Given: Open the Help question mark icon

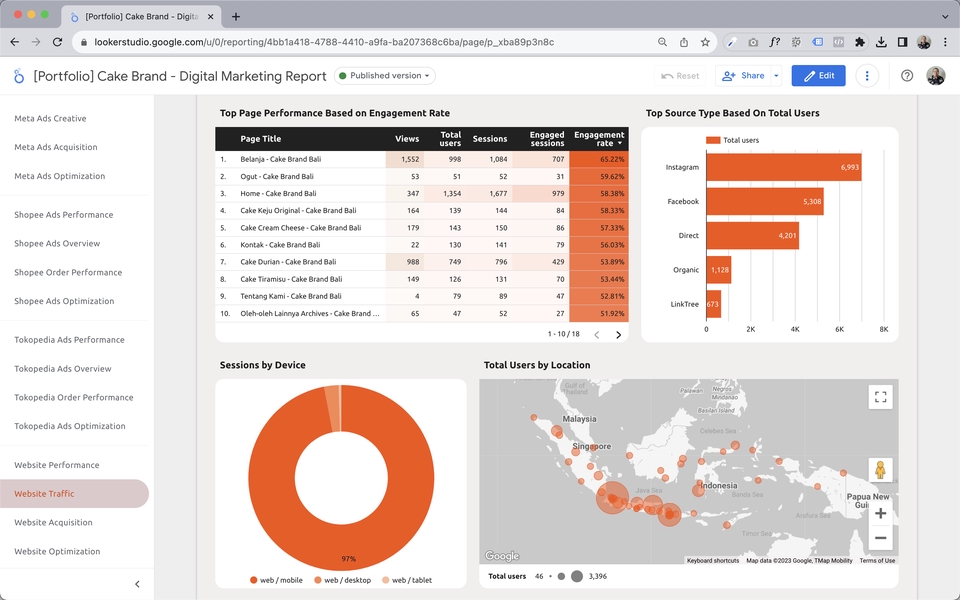Looking at the screenshot, I should [x=907, y=76].
